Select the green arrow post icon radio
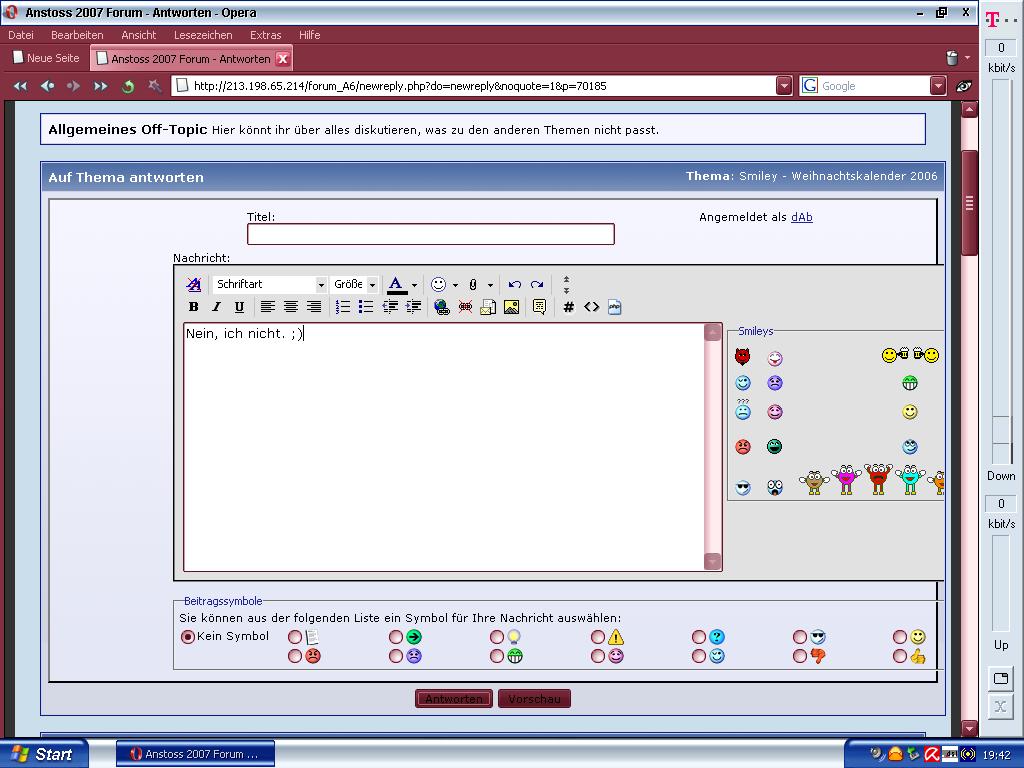1024x768 pixels. tap(396, 637)
